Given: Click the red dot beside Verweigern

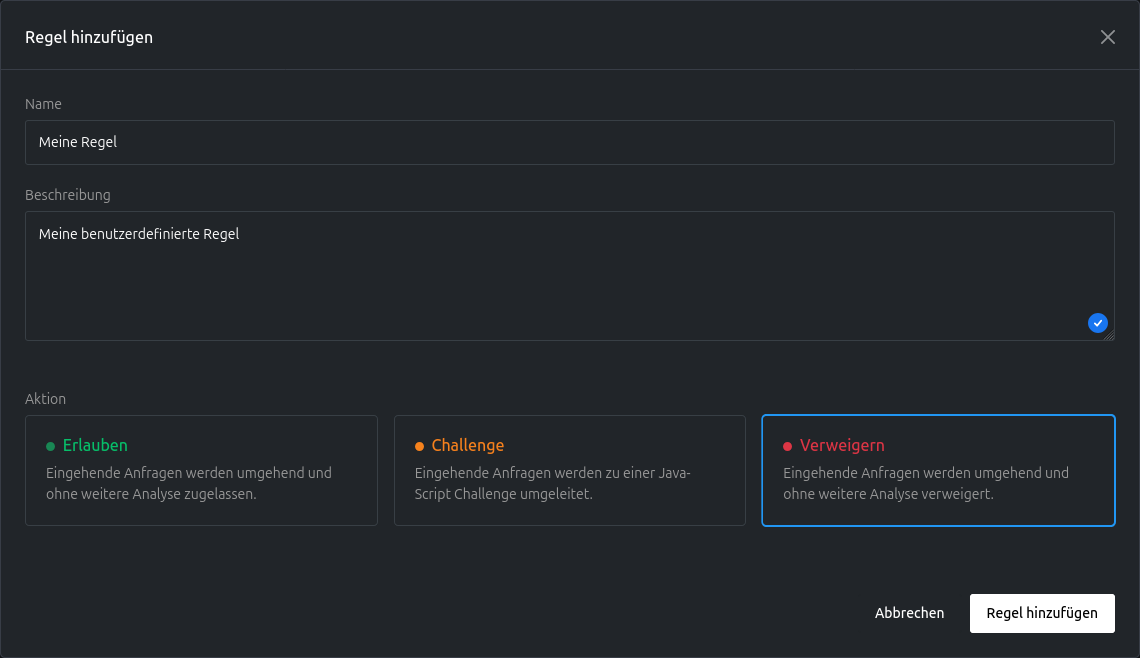Looking at the screenshot, I should (x=787, y=446).
